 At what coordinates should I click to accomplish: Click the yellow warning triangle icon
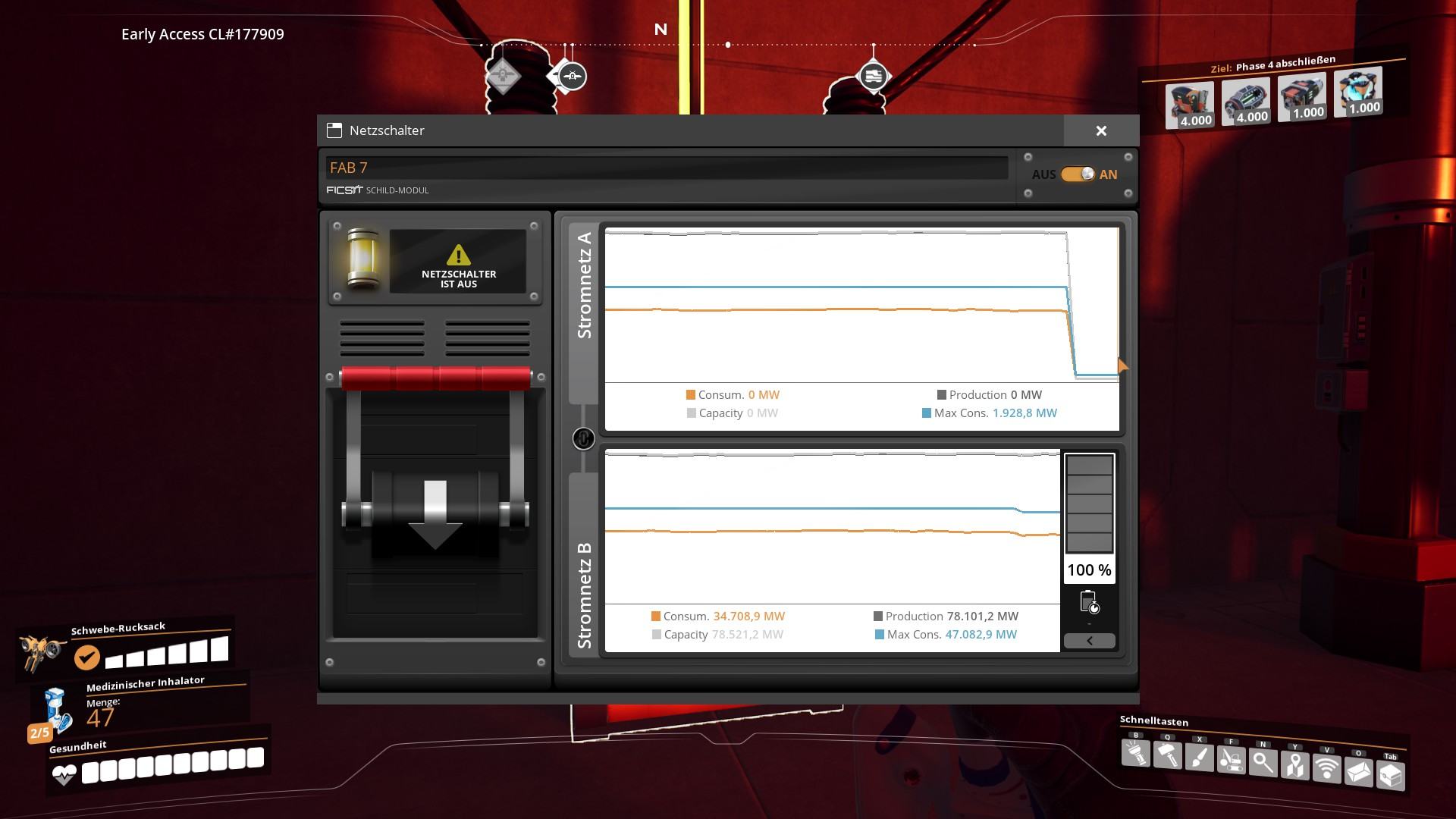pyautogui.click(x=458, y=255)
